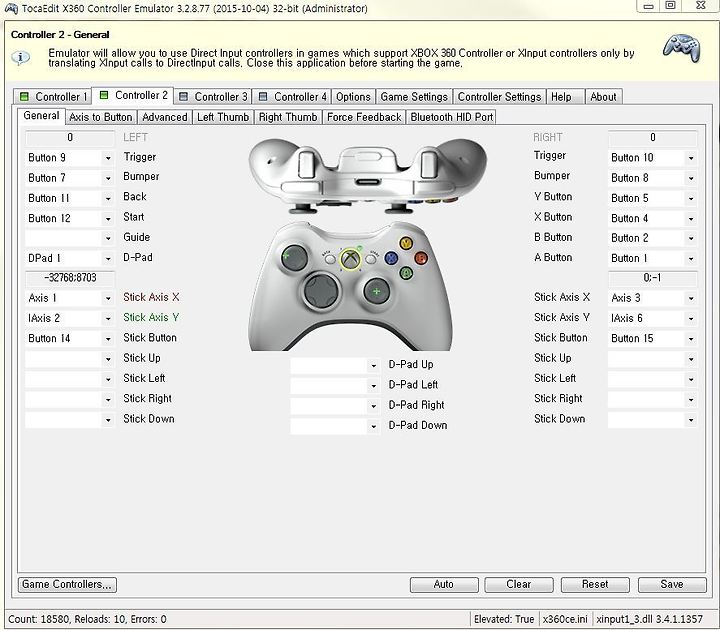Click the Reset button
This screenshot has height=630, width=720.
click(x=595, y=585)
